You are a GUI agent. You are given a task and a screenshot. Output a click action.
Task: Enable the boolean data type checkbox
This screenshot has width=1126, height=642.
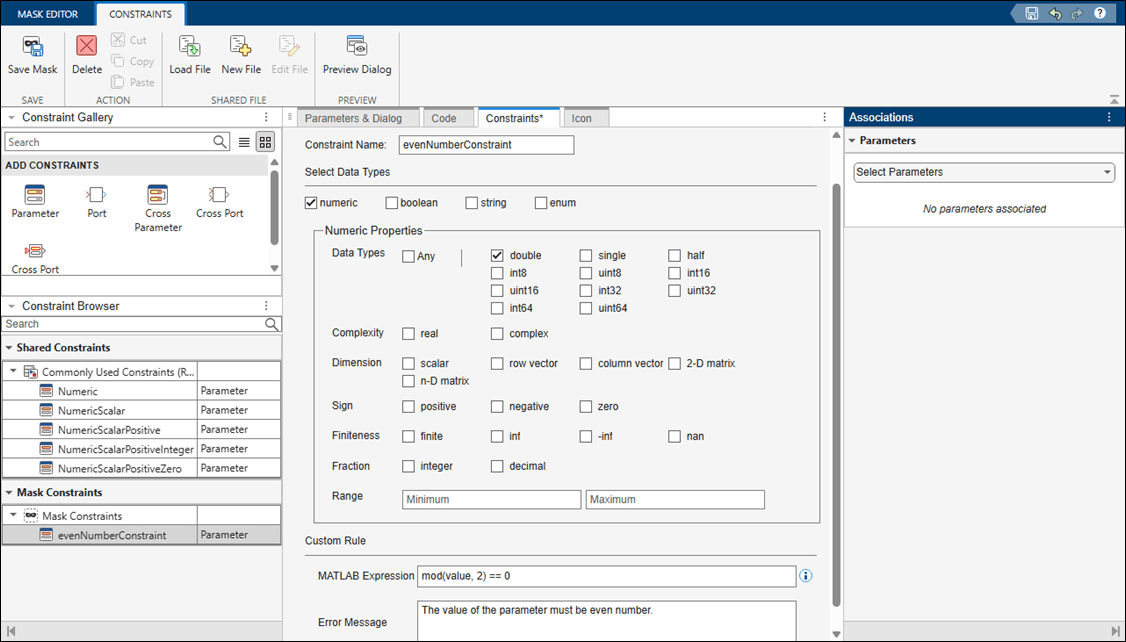point(391,203)
